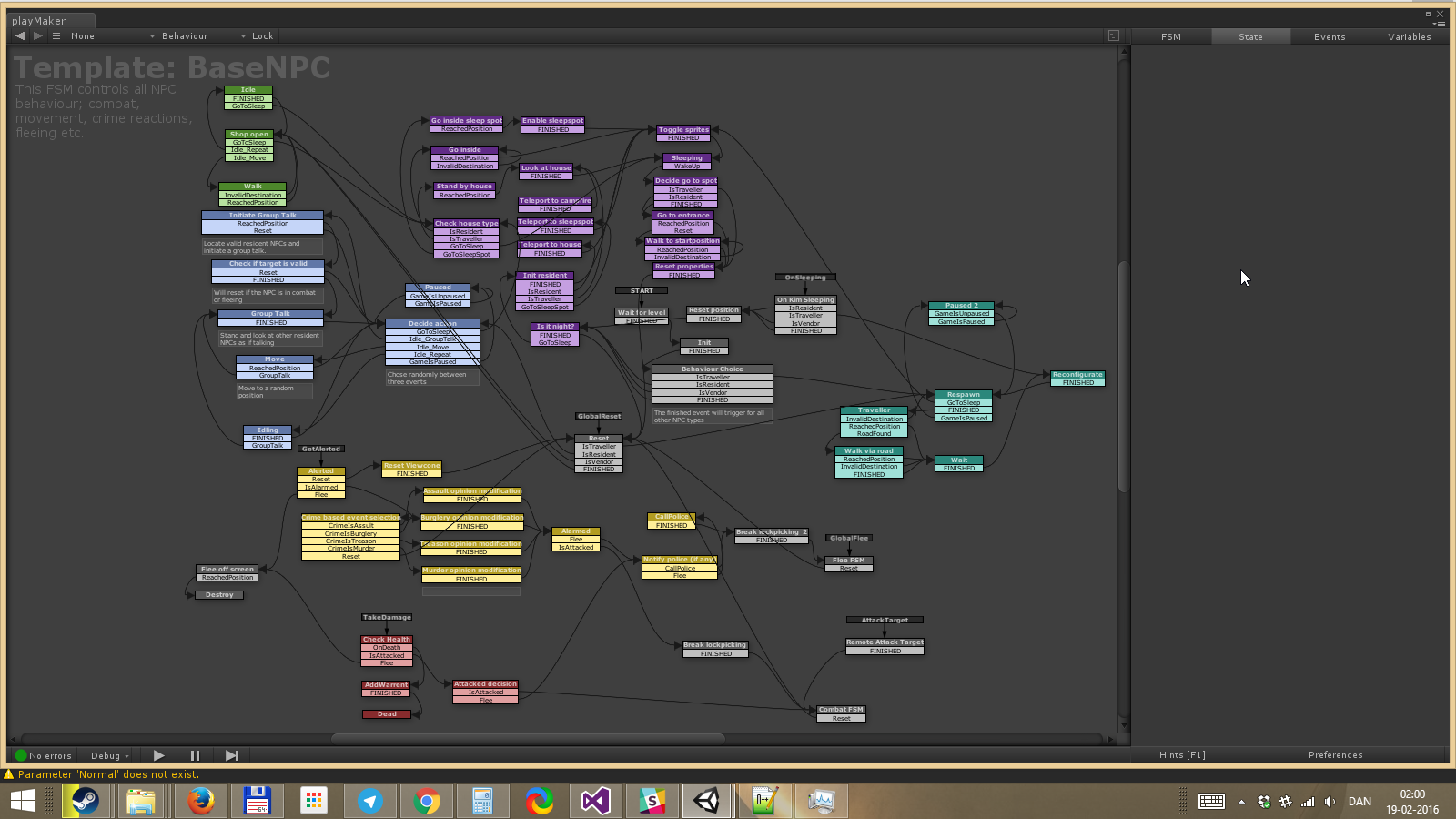Open the Preferences button
Screen dimensions: 1456x819
1335,755
